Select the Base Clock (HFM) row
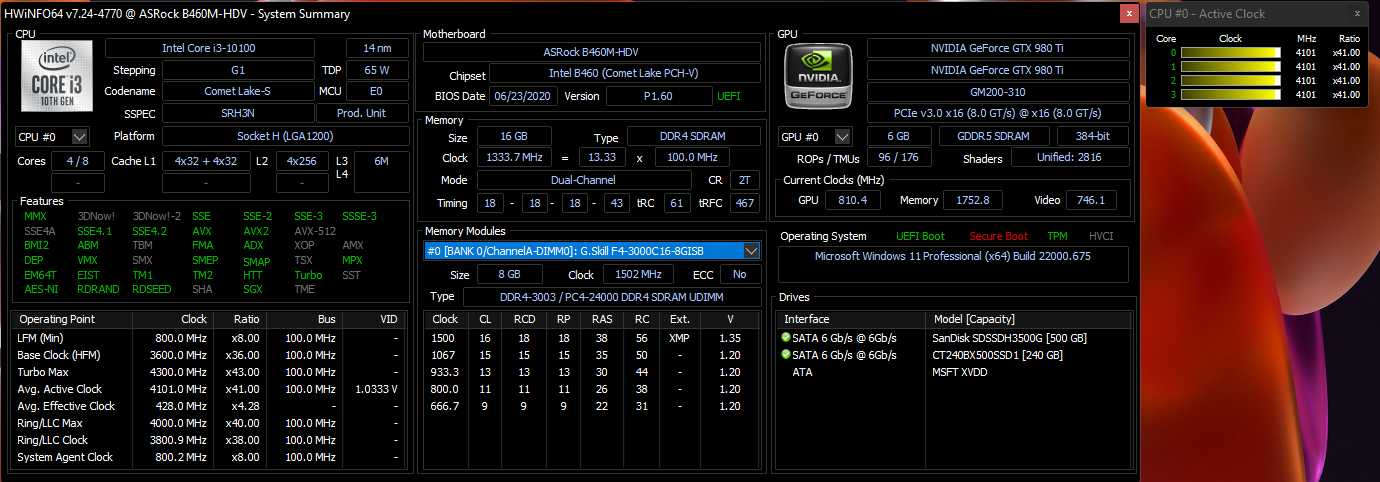Image resolution: width=1380 pixels, height=482 pixels. click(209, 355)
